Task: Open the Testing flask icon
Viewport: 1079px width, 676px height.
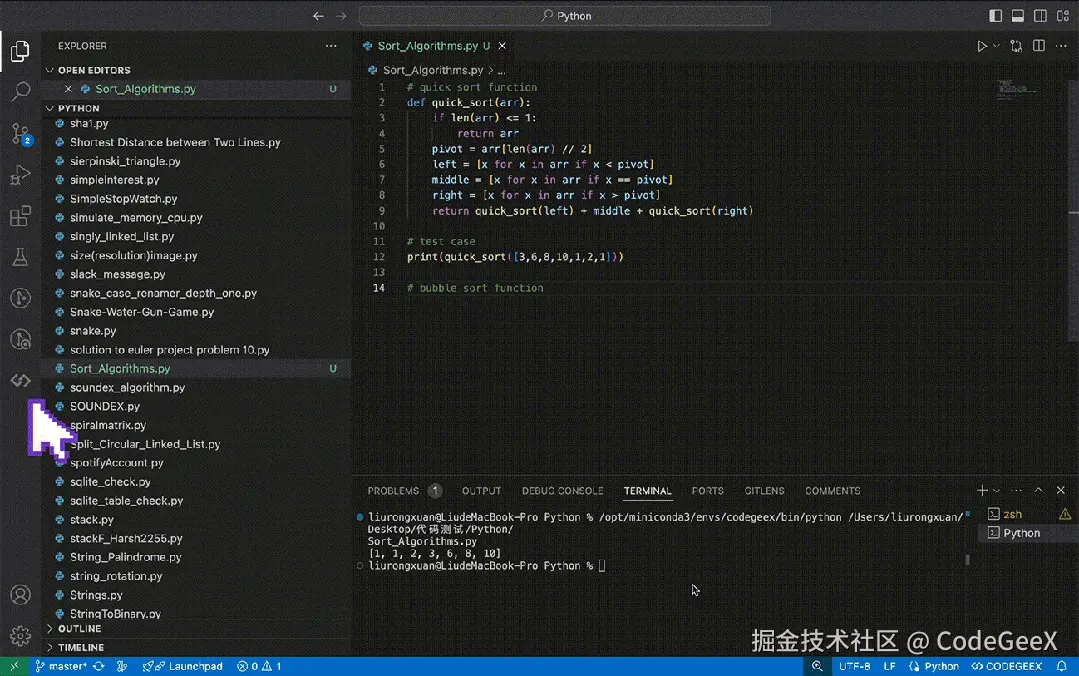Action: pos(20,257)
